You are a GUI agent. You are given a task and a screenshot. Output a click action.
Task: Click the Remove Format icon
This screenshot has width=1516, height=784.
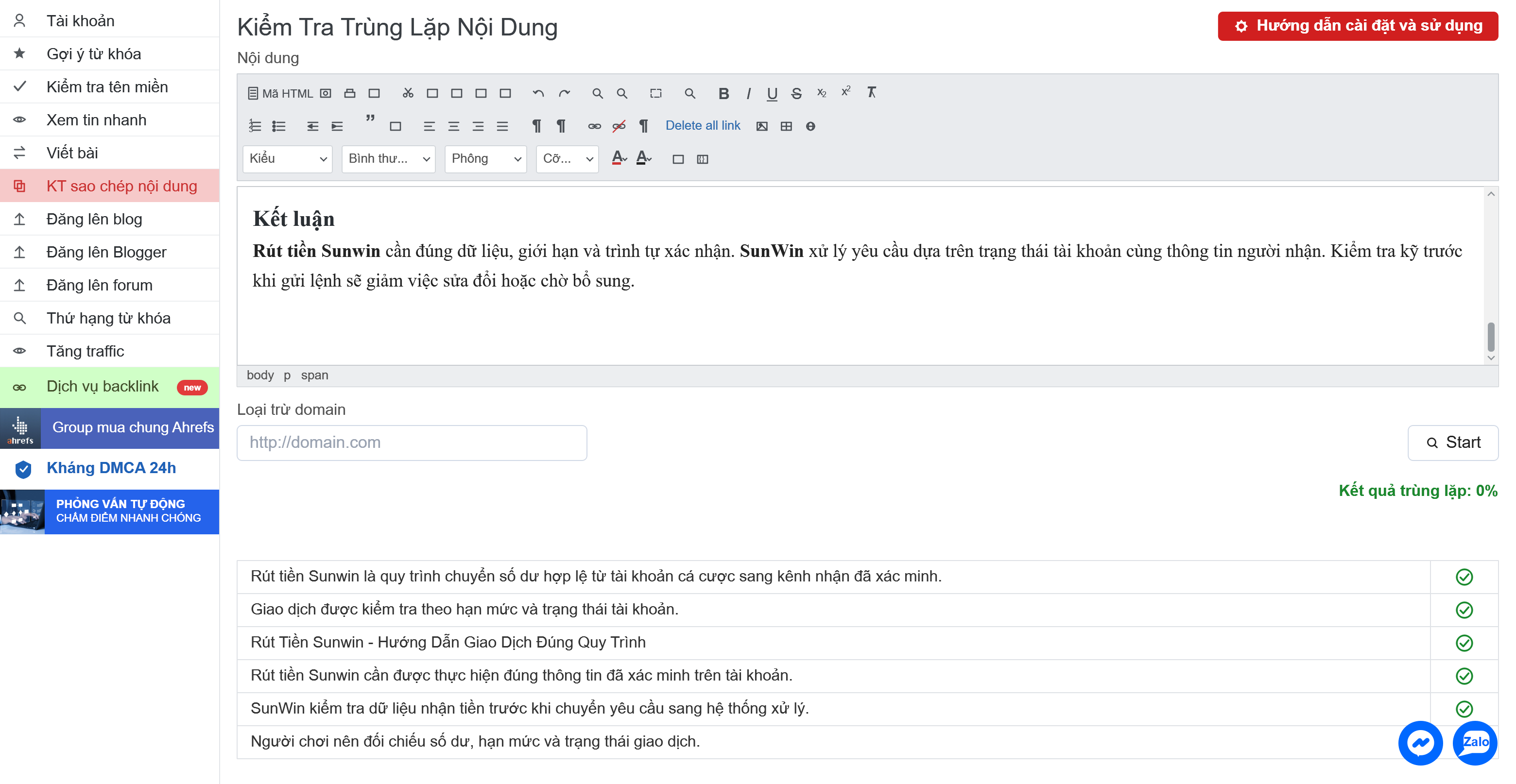click(871, 92)
